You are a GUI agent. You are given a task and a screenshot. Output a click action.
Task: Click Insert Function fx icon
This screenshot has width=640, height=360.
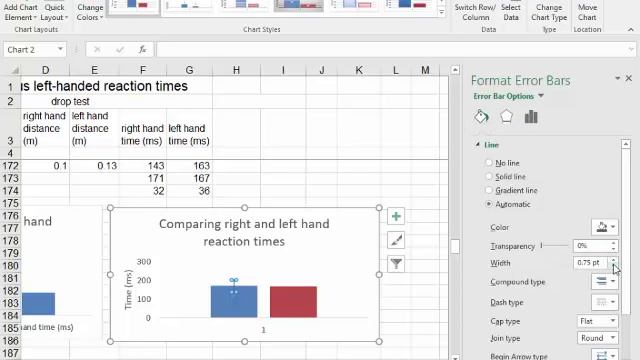142,49
